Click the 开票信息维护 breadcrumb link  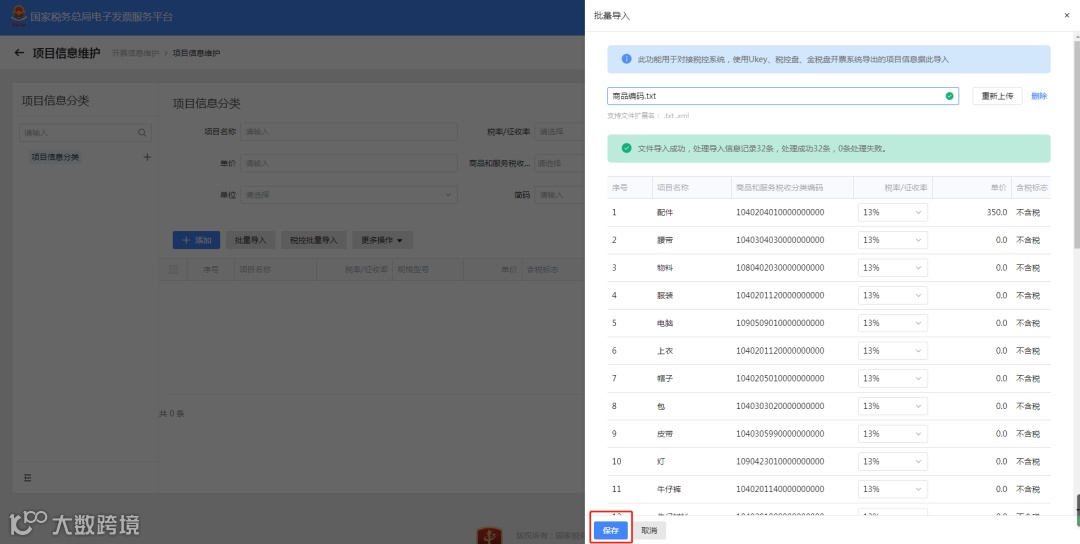click(x=135, y=53)
